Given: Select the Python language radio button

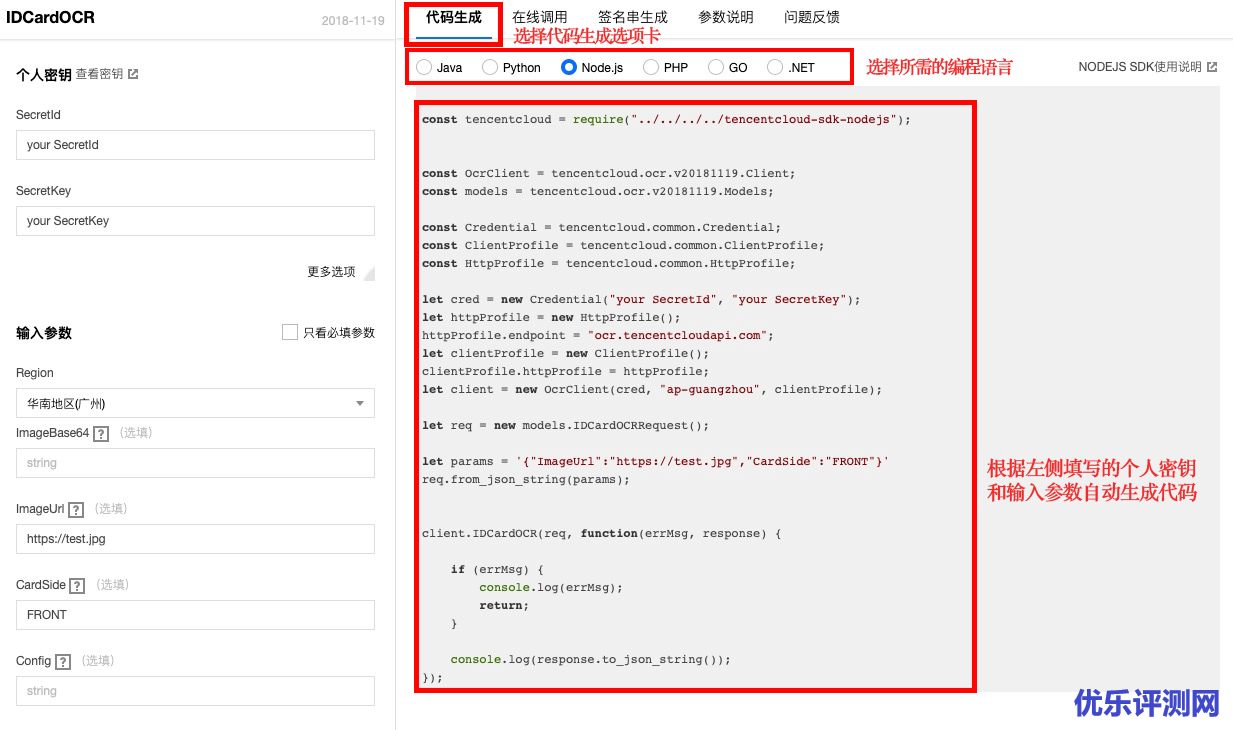Looking at the screenshot, I should pos(490,67).
